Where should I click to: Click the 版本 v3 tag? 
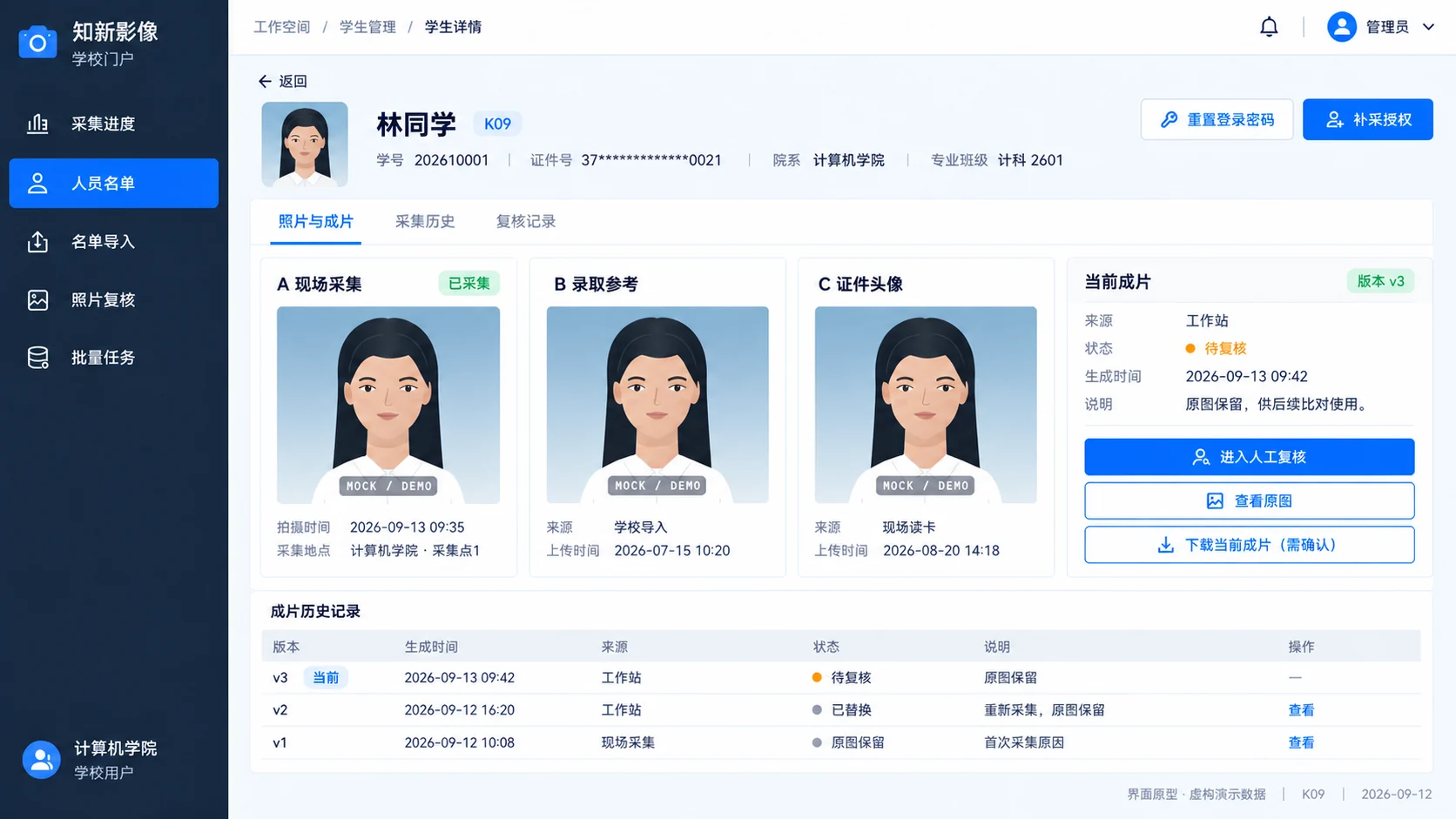pyautogui.click(x=1380, y=281)
